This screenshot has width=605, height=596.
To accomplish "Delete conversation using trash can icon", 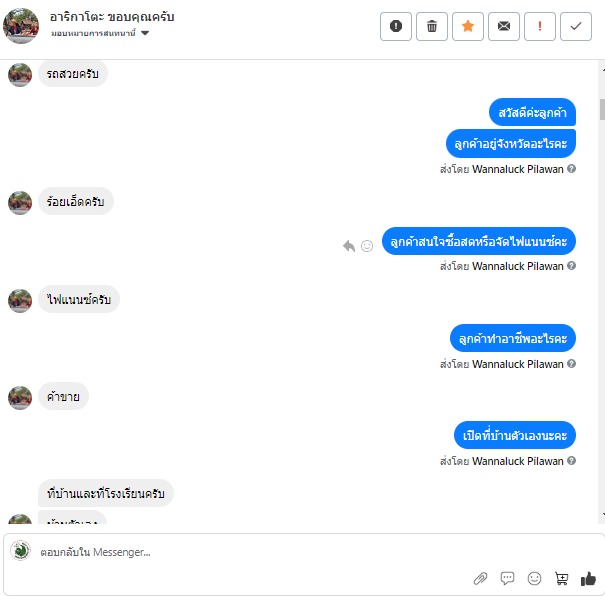I will point(432,26).
